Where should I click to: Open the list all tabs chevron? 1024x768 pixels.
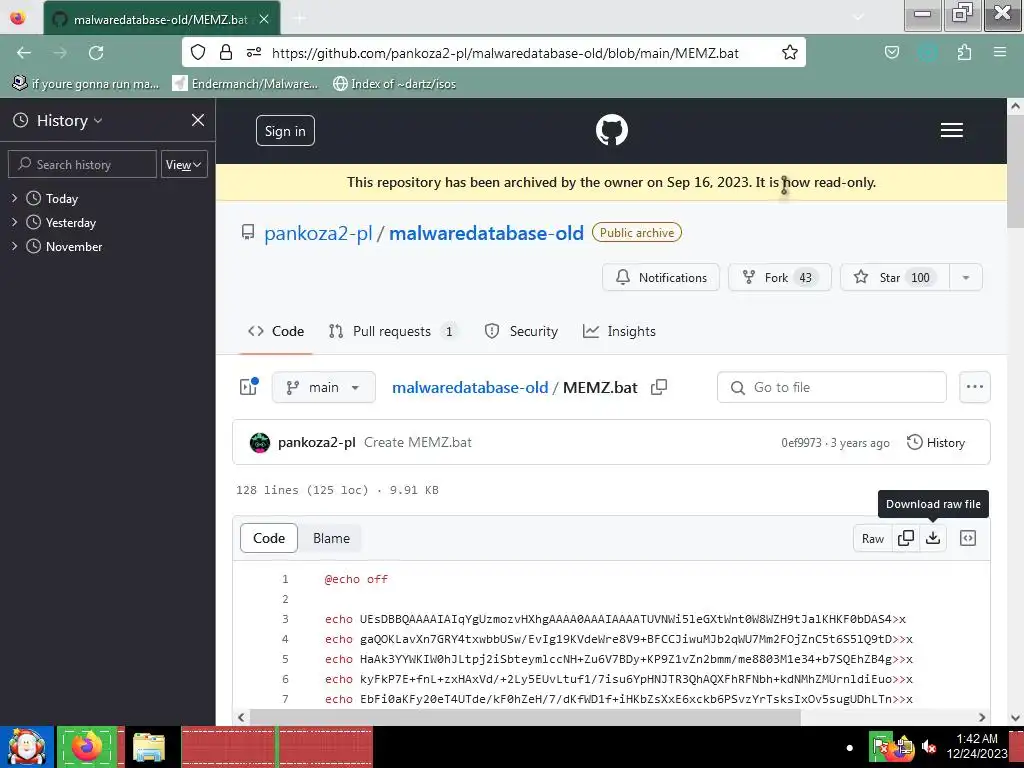pyautogui.click(x=859, y=17)
